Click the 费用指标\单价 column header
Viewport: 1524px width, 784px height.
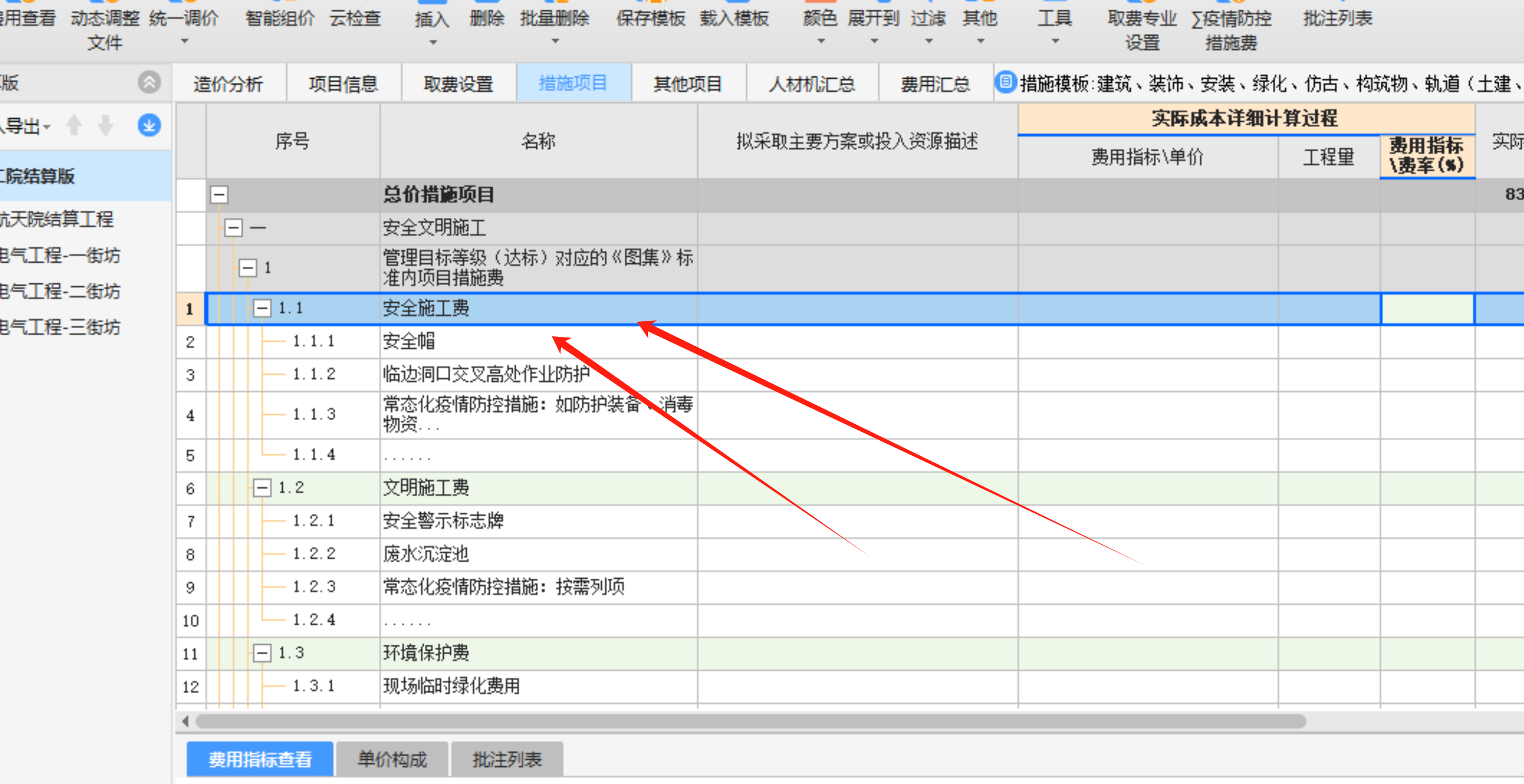click(x=1147, y=157)
